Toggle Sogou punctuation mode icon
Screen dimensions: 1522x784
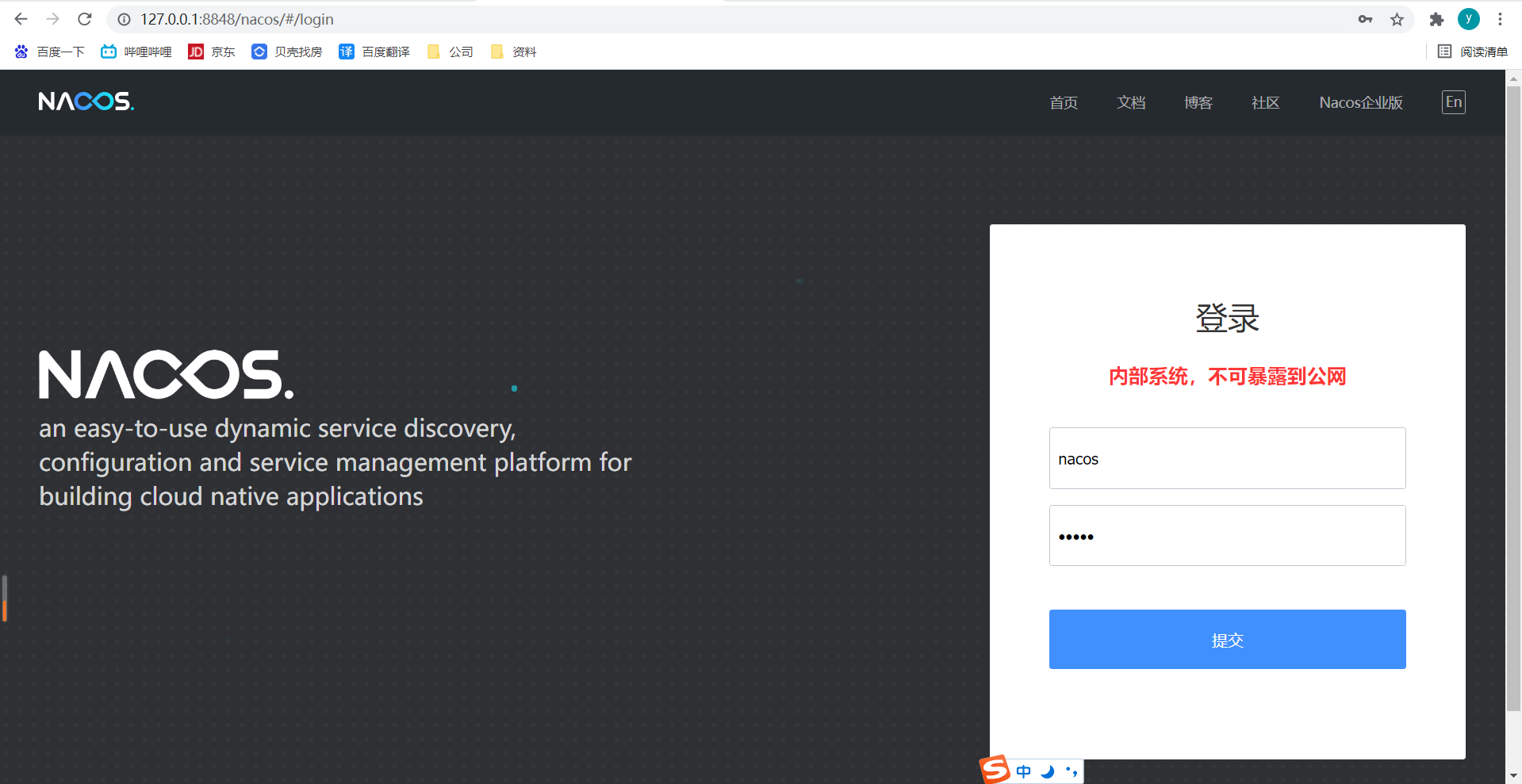point(1072,771)
